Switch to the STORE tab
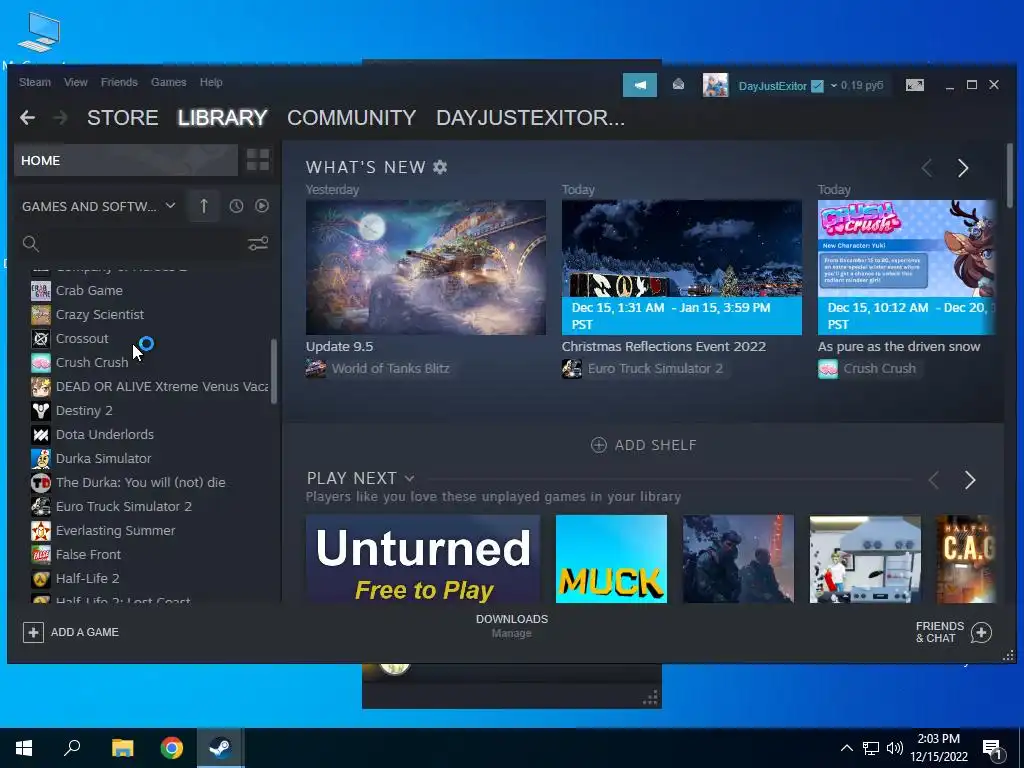 click(x=123, y=118)
